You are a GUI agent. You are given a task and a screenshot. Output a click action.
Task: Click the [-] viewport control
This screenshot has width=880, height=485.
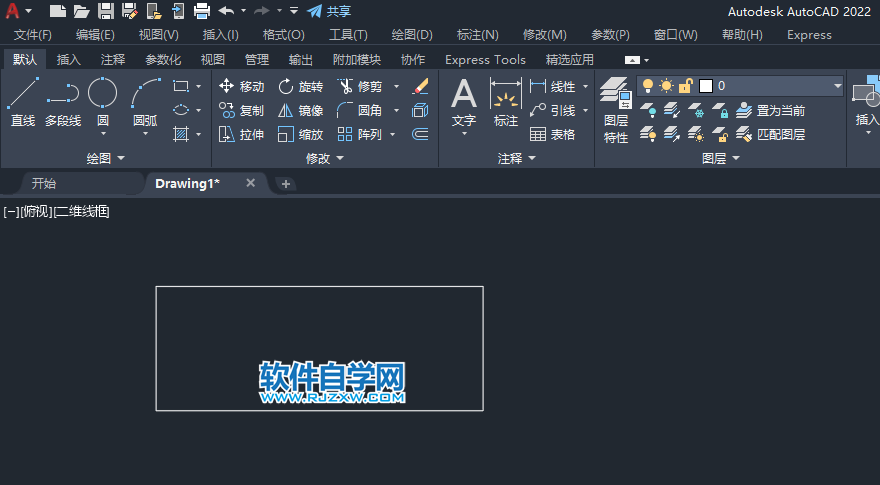click(11, 212)
